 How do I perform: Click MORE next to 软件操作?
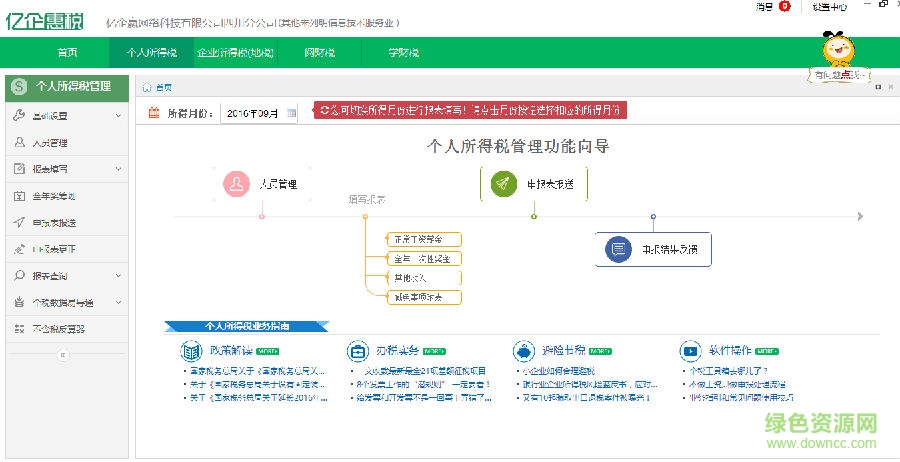point(767,351)
